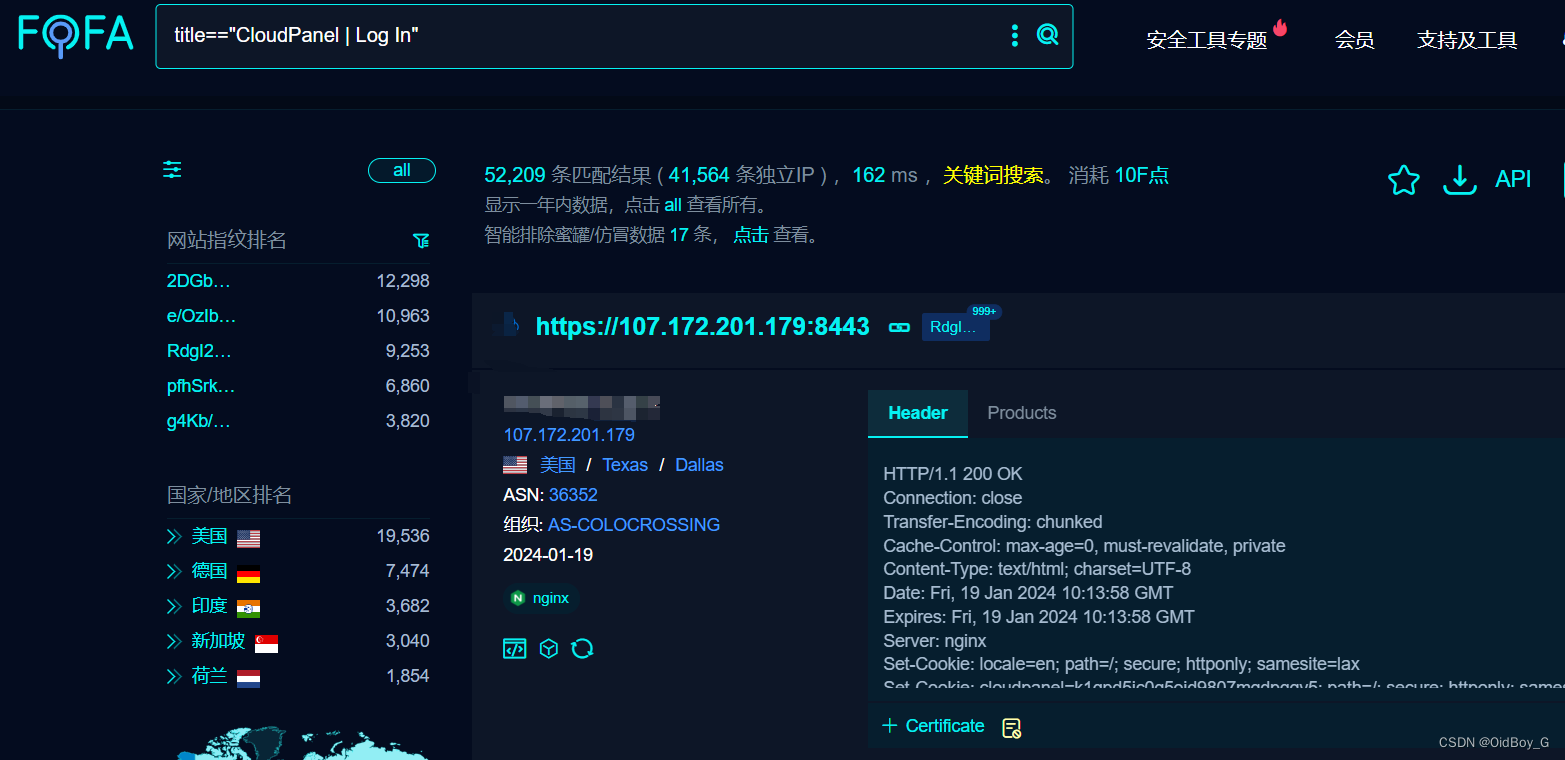Viewport: 1565px width, 760px height.
Task: Click the Dallas city link
Action: coord(699,465)
